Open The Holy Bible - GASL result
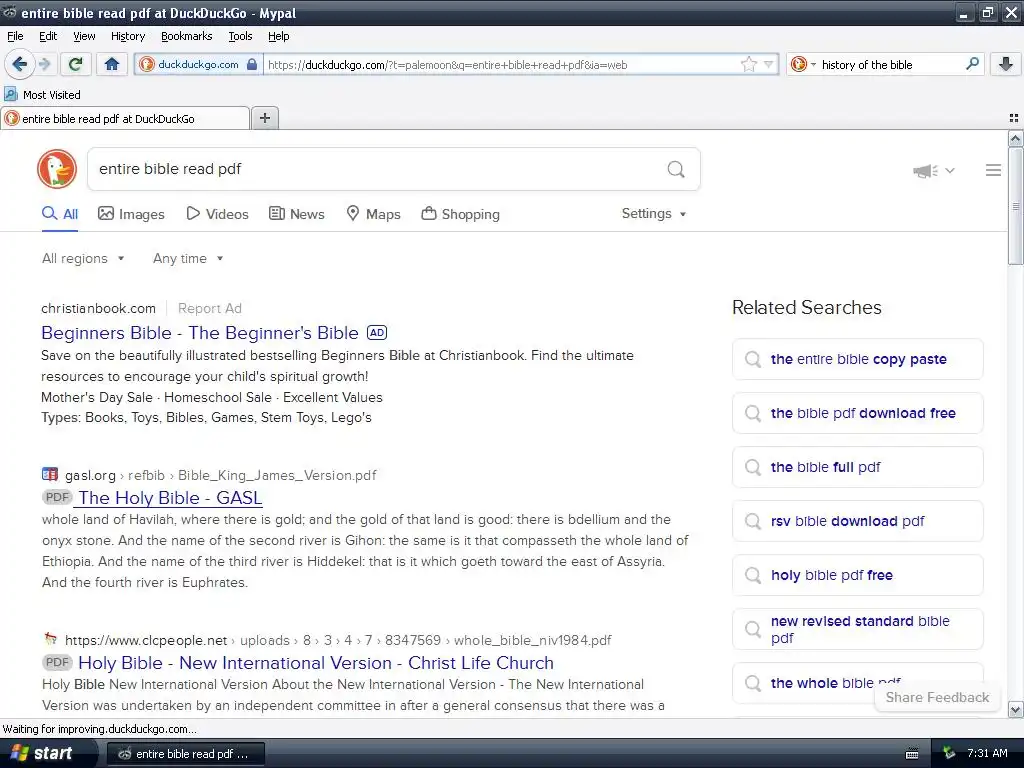This screenshot has height=768, width=1024. pyautogui.click(x=170, y=498)
